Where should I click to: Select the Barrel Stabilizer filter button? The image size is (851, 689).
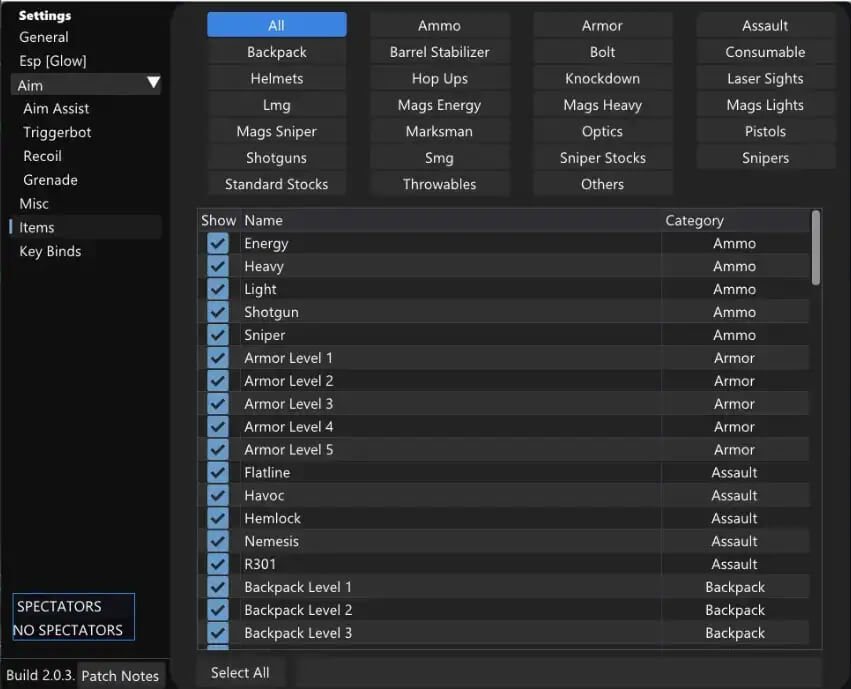pos(439,52)
